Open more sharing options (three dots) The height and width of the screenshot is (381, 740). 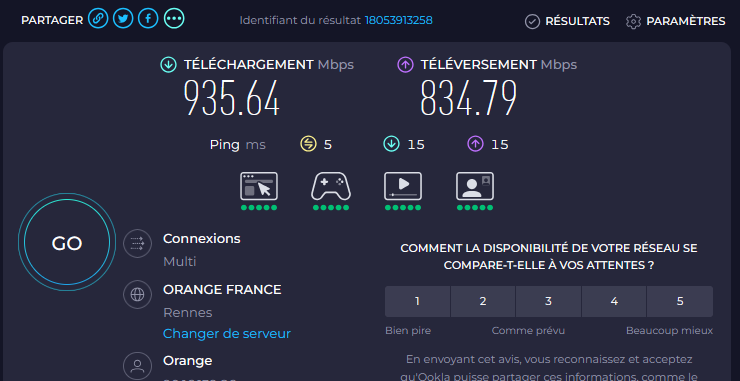[174, 19]
